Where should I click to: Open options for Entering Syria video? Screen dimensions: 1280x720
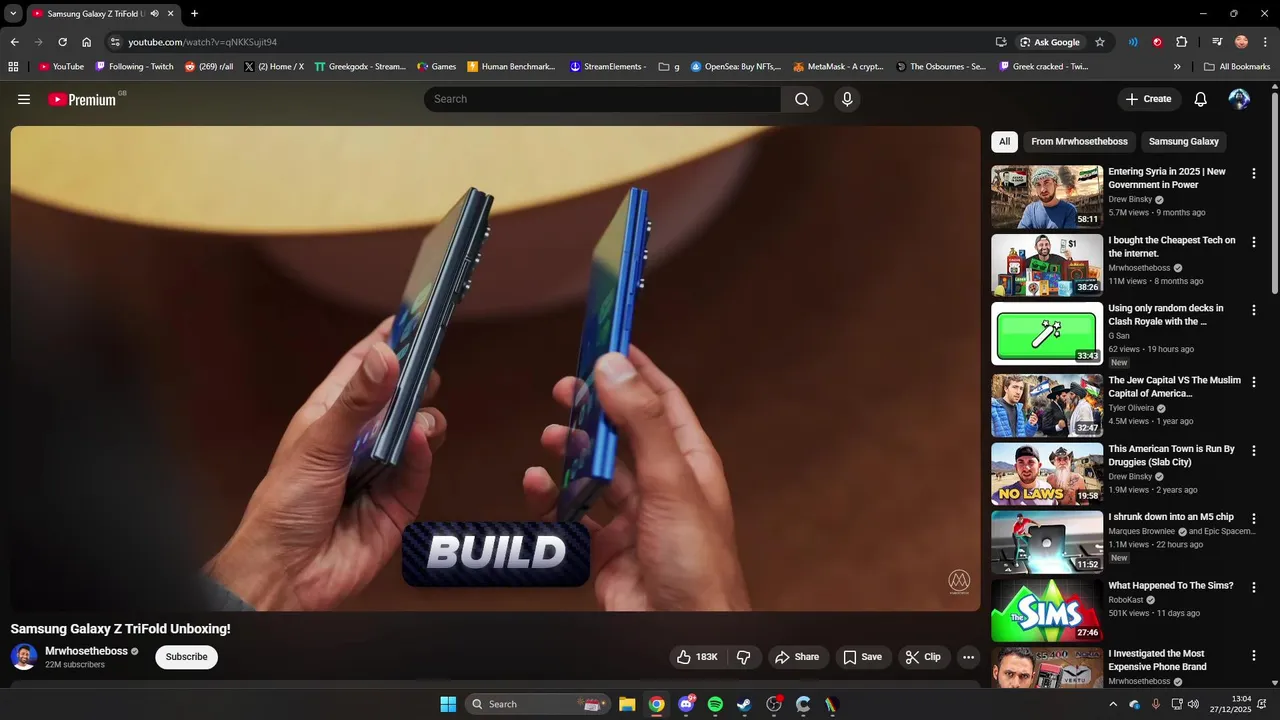tap(1254, 173)
